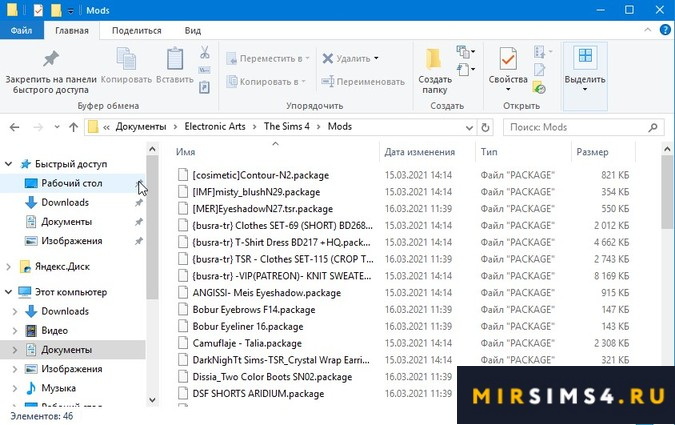Select Документы under Этот компьютер
675x425 pixels.
point(67,350)
